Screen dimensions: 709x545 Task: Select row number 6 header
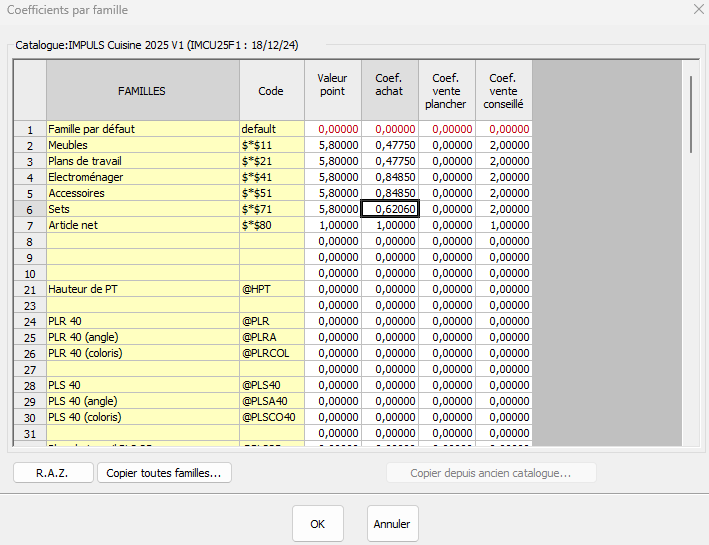pyautogui.click(x=30, y=209)
